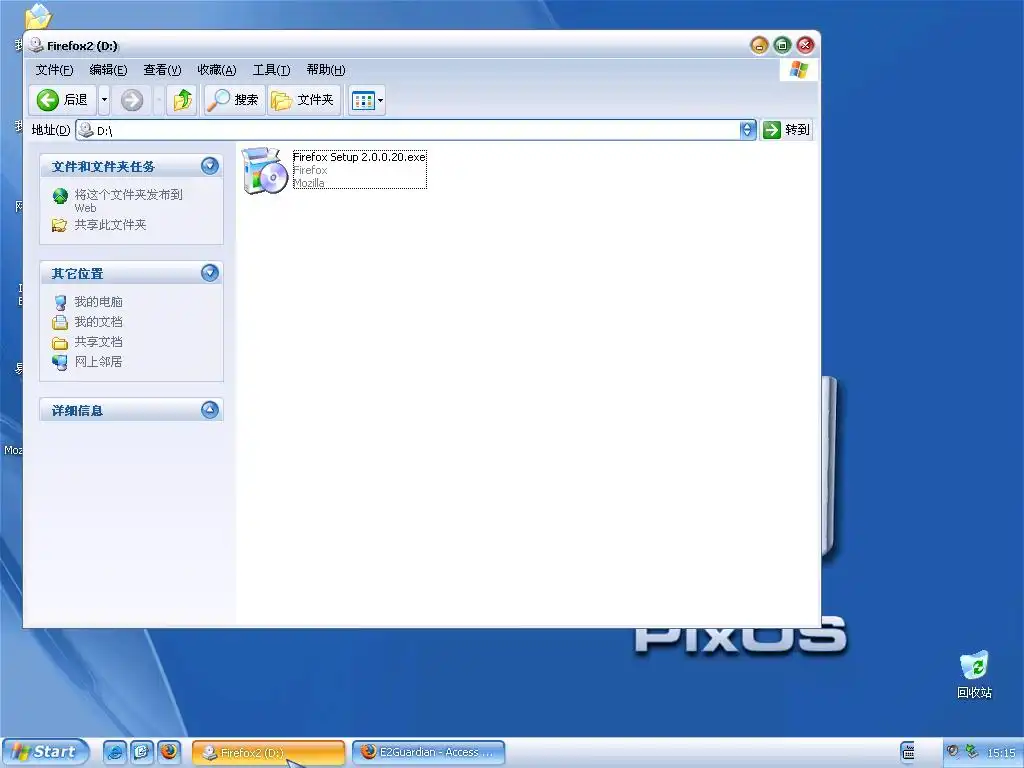Click the folder icon on desktop top-left

click(x=38, y=17)
